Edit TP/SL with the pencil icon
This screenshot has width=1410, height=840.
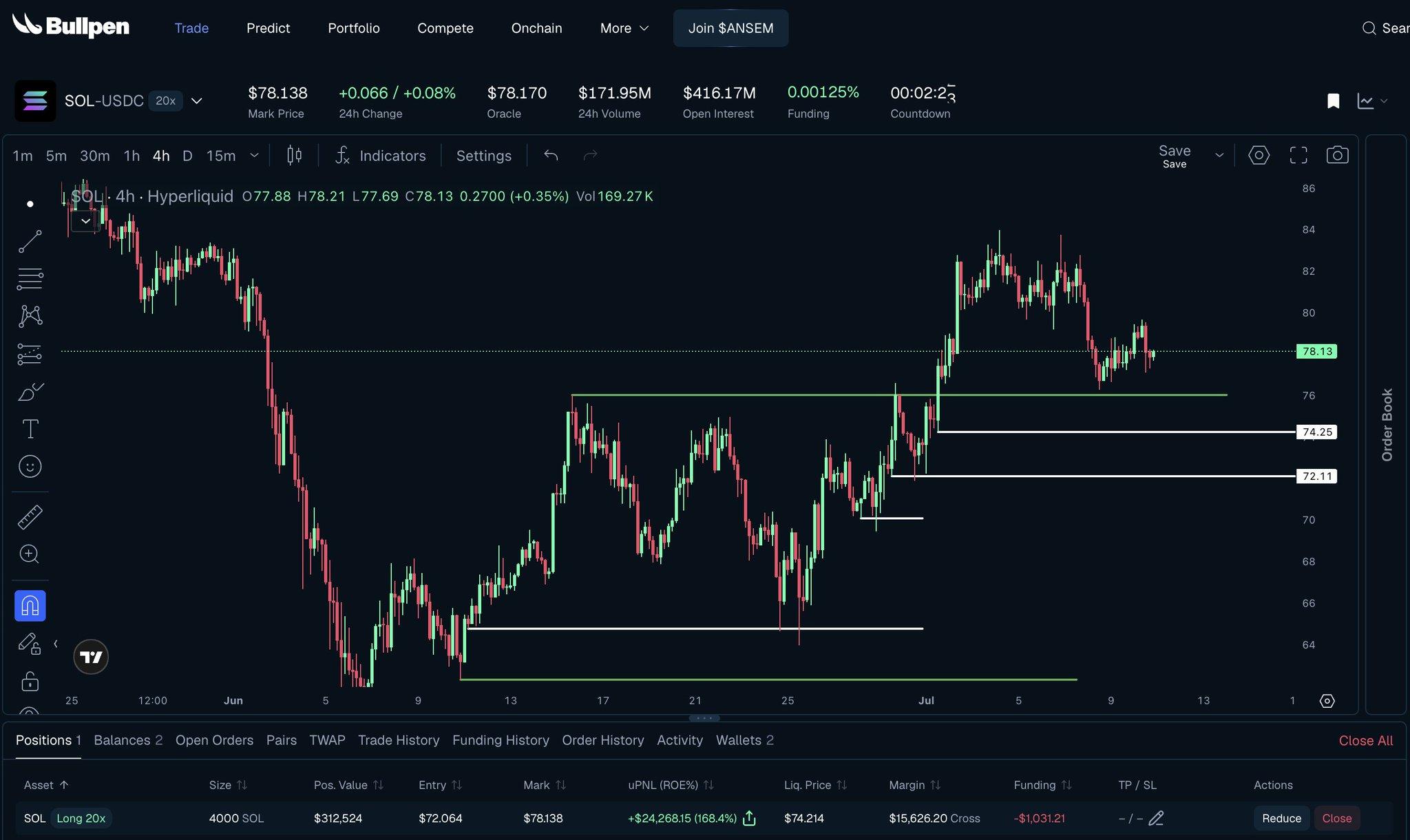coord(1156,818)
